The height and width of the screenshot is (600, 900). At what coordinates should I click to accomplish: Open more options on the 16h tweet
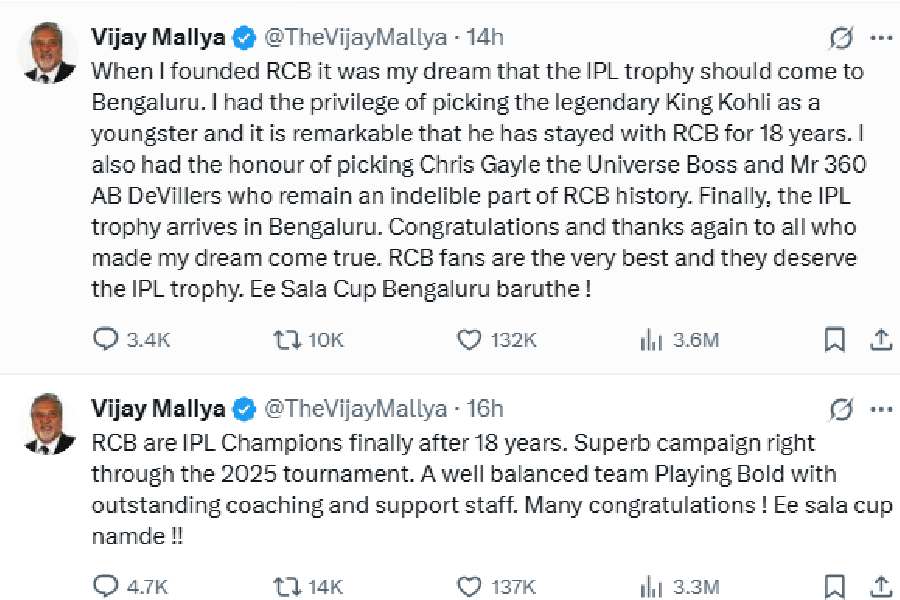[x=881, y=409]
